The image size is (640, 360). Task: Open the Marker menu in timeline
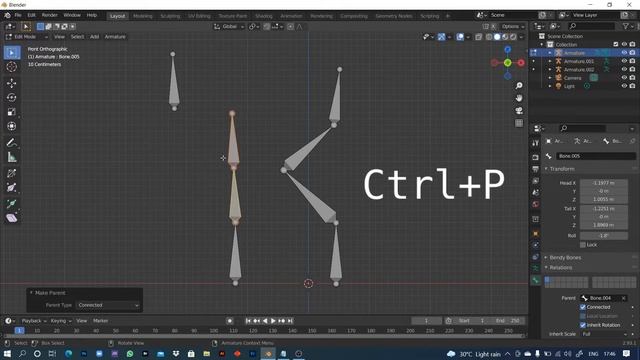click(100, 321)
